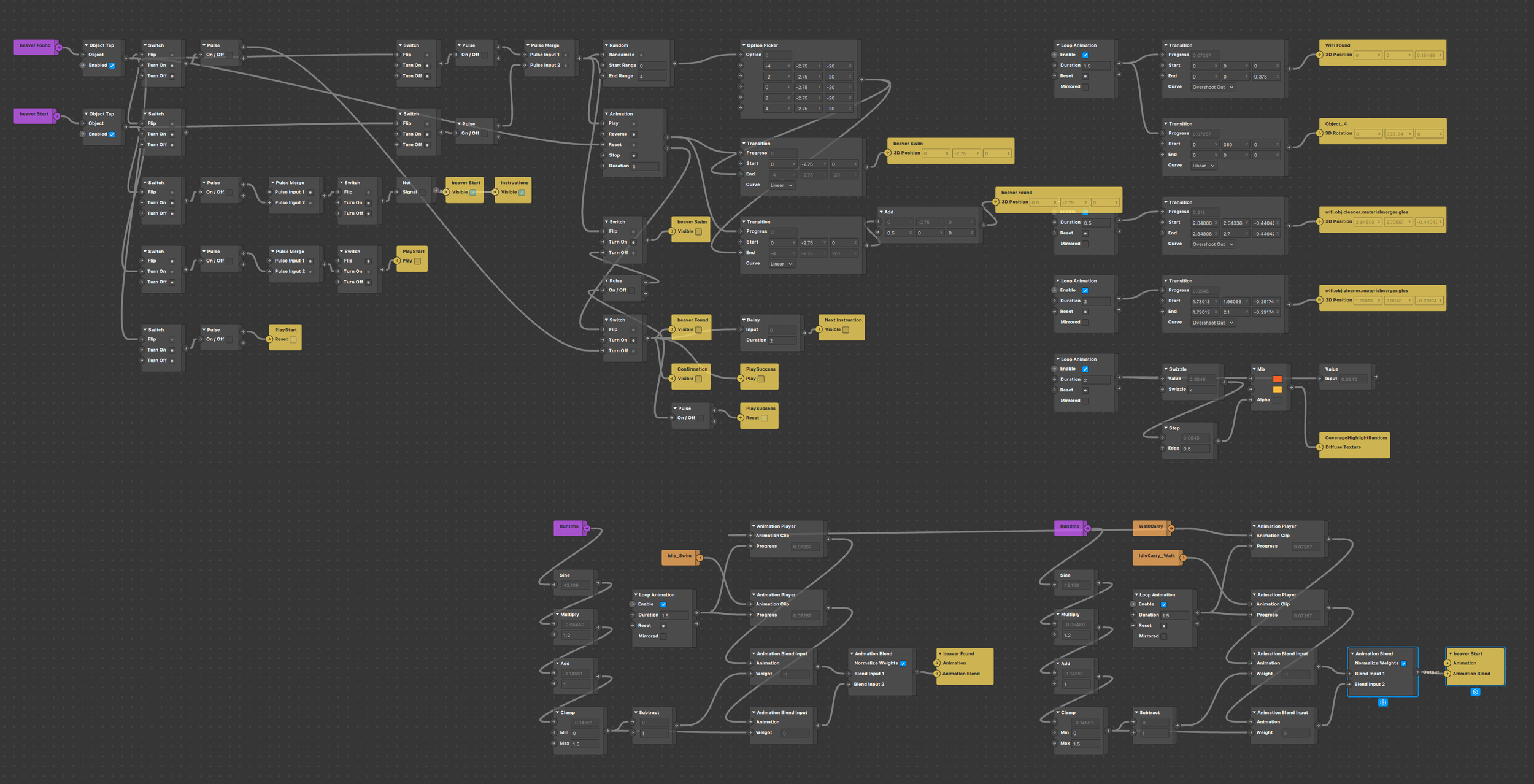
Task: Toggle Visible checkbox on Confirmation patch
Action: [698, 379]
